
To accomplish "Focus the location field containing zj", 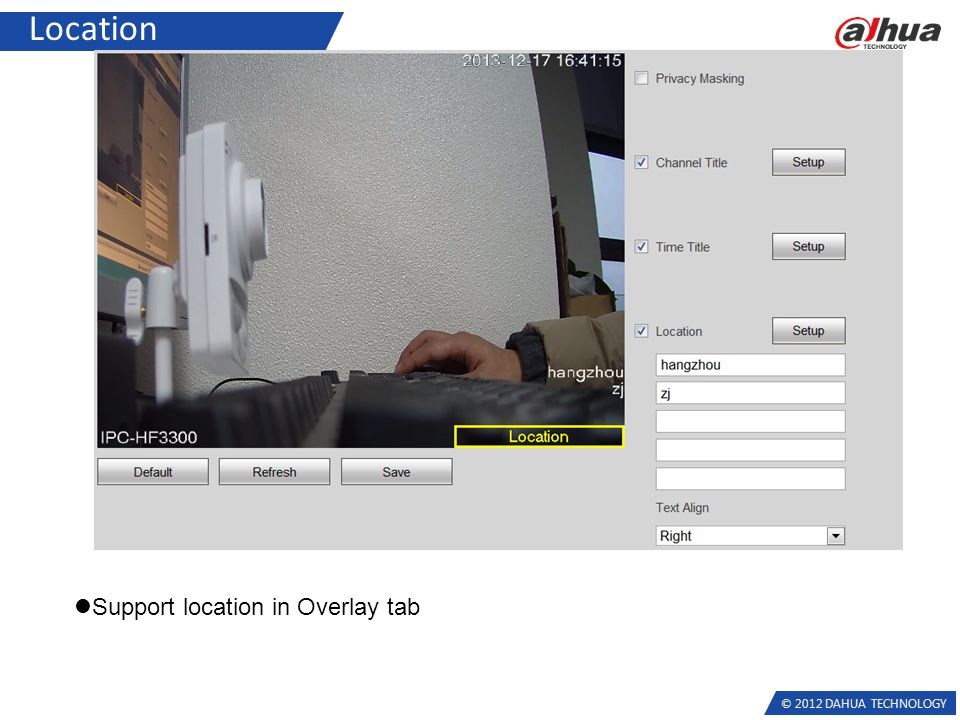I will (x=750, y=393).
